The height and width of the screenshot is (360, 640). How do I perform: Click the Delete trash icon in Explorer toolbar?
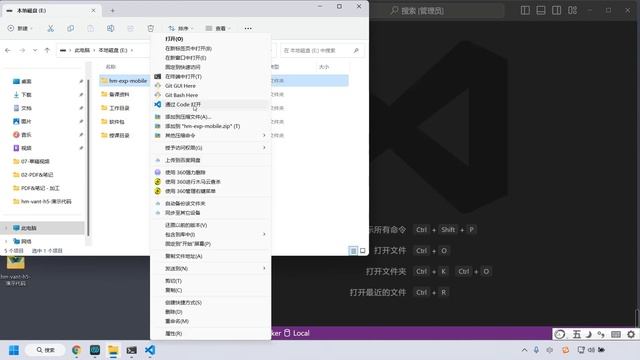(x=151, y=28)
